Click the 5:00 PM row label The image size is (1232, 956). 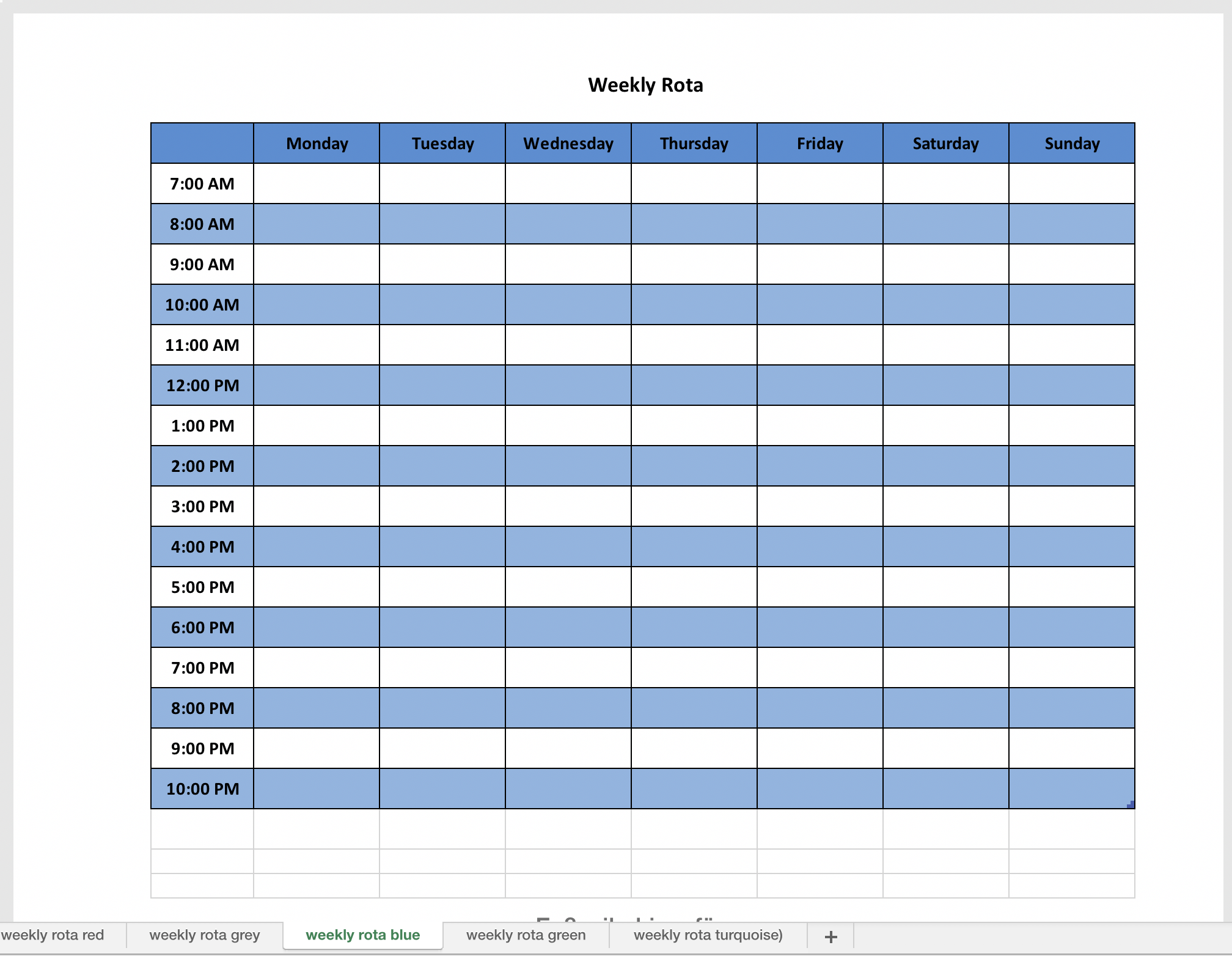click(x=202, y=587)
